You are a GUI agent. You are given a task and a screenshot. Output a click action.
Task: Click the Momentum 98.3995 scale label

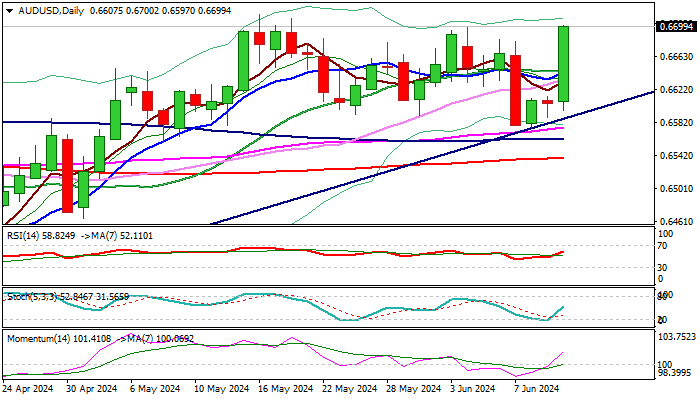point(676,372)
